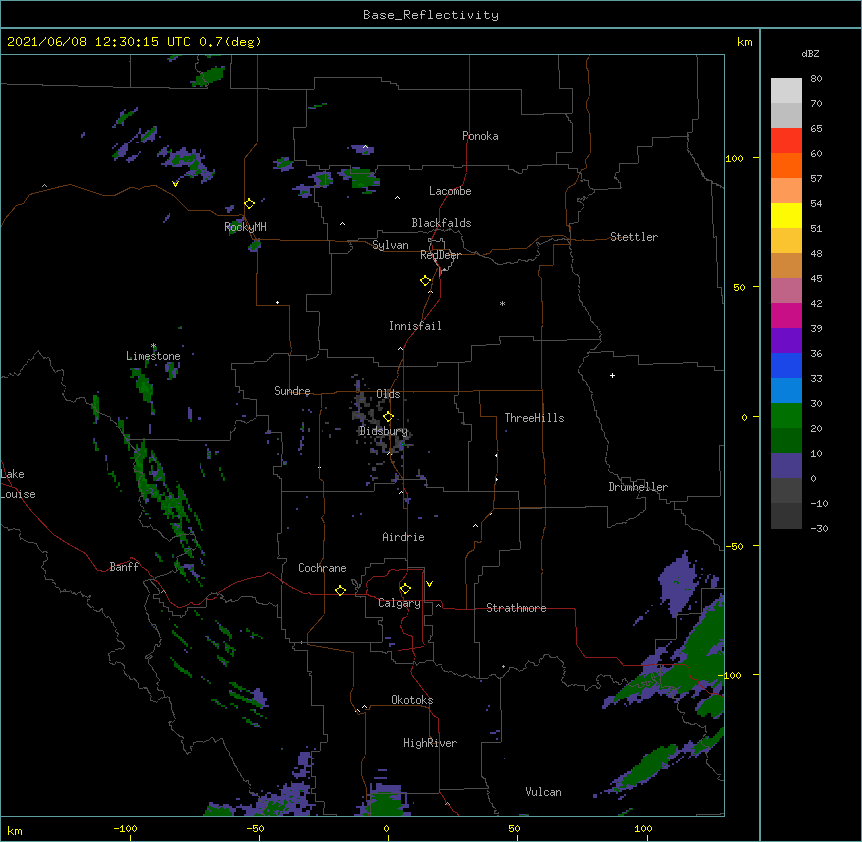Click the Lake Louise label
Viewport: 862px width, 842px height.
(18, 484)
